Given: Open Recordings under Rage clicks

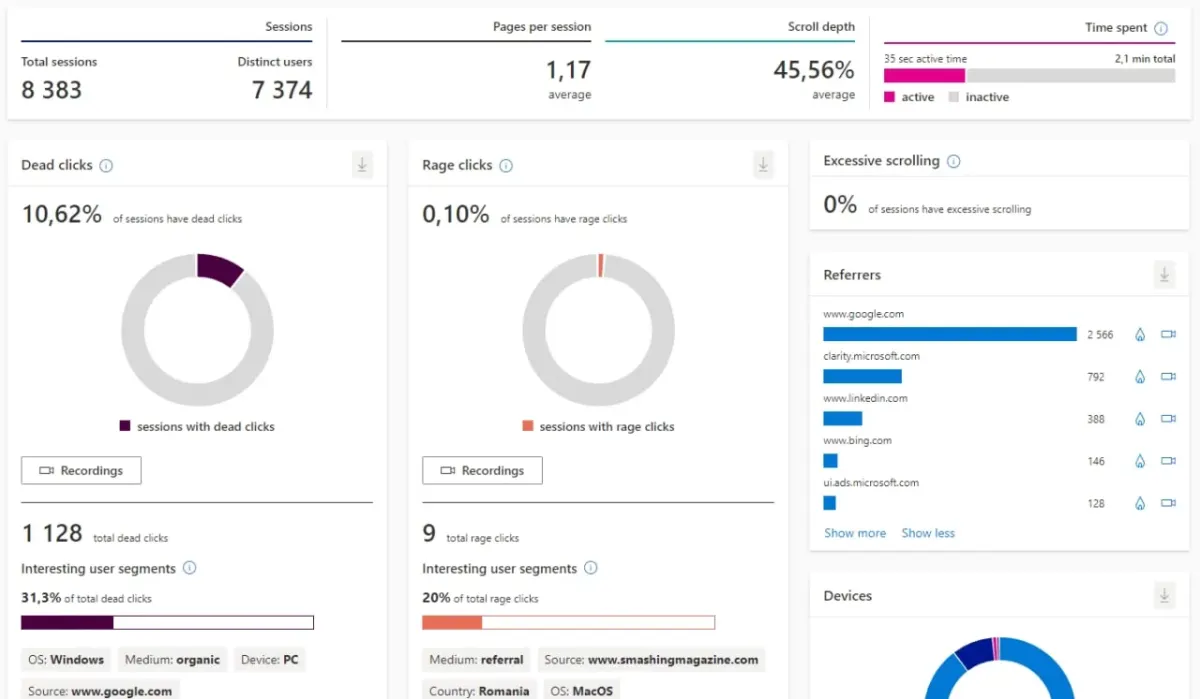Looking at the screenshot, I should (x=482, y=471).
